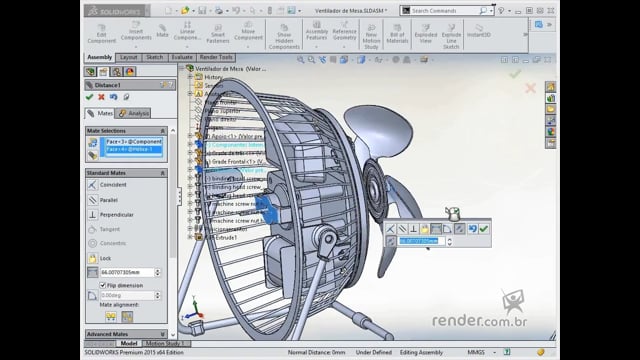This screenshot has height=360, width=640.
Task: Start a New Motion Study
Action: pyautogui.click(x=371, y=37)
